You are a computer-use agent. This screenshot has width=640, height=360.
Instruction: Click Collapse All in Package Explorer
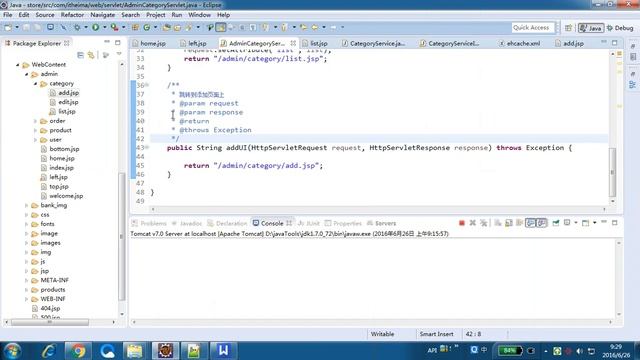tap(80, 55)
